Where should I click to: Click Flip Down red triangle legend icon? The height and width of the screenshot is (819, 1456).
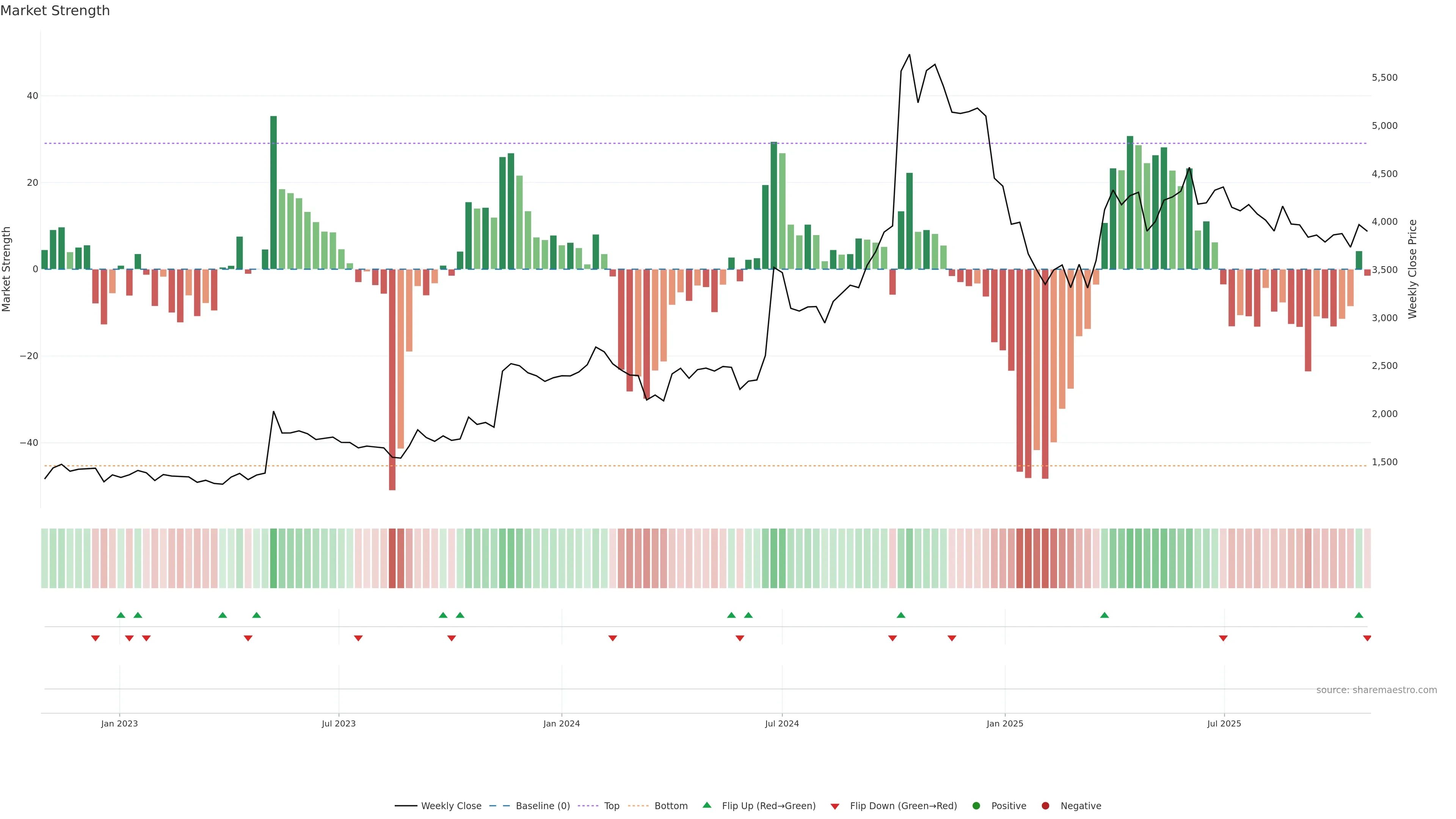point(835,806)
